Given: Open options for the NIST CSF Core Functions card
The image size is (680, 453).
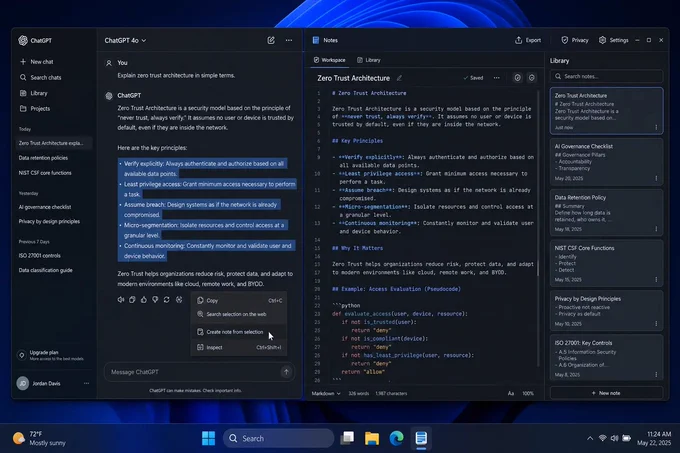Looking at the screenshot, I should coord(656,280).
